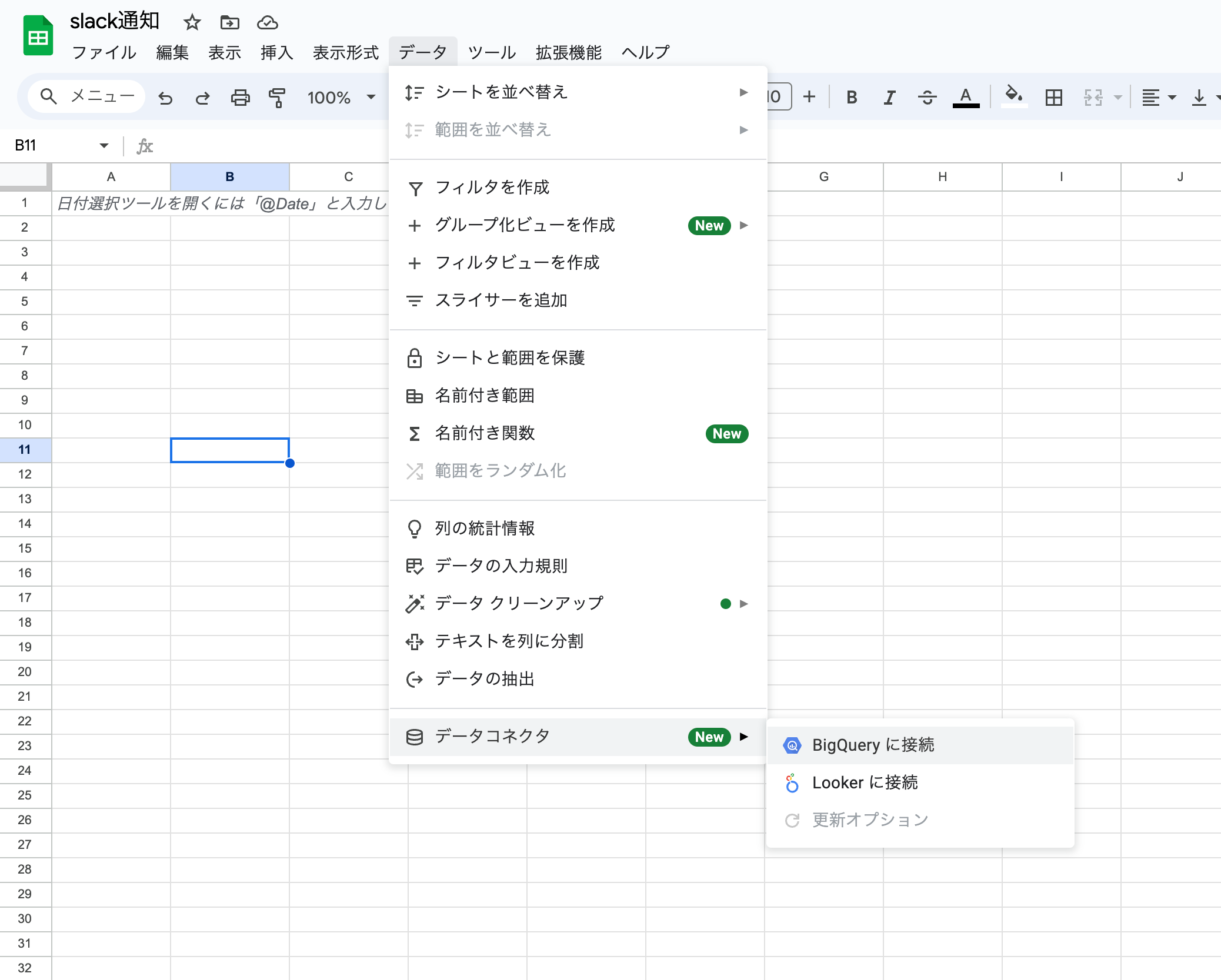Choose BigQuery に接続
The image size is (1221, 980).
pyautogui.click(x=920, y=745)
